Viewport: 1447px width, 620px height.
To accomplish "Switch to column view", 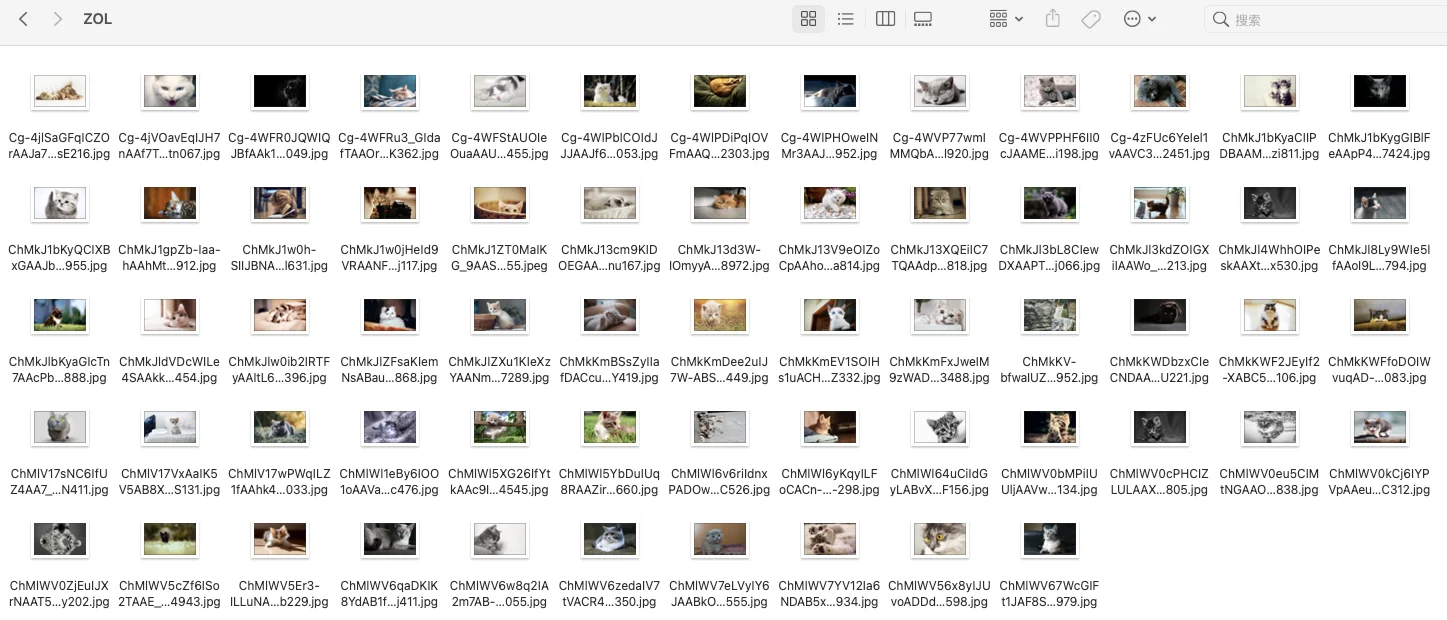I will pos(885,19).
